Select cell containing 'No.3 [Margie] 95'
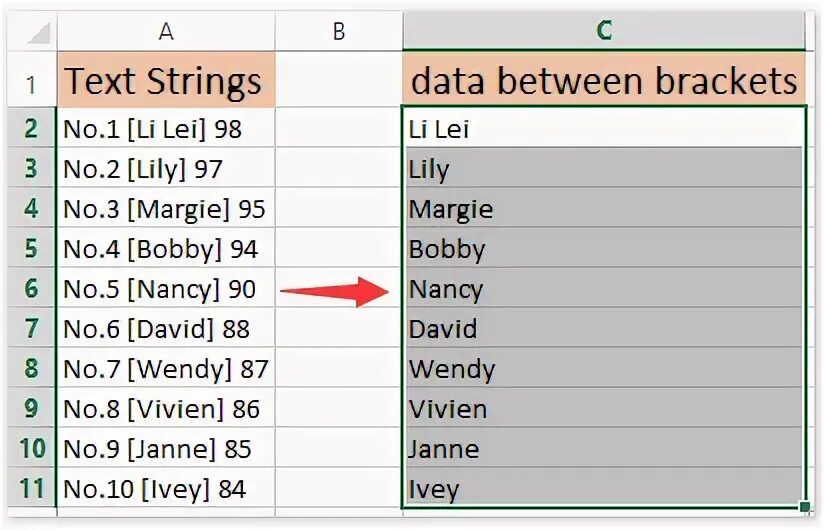This screenshot has height=530, width=824. [x=166, y=209]
